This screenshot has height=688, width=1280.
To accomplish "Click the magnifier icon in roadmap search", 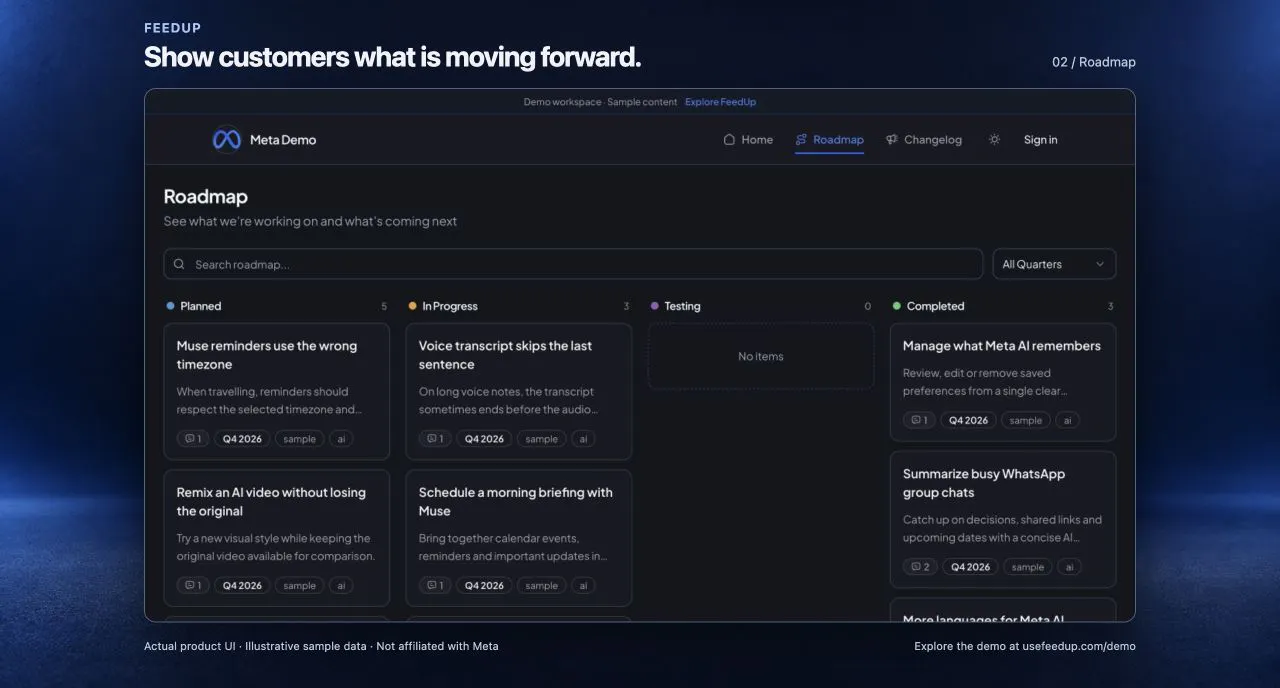I will (x=179, y=264).
